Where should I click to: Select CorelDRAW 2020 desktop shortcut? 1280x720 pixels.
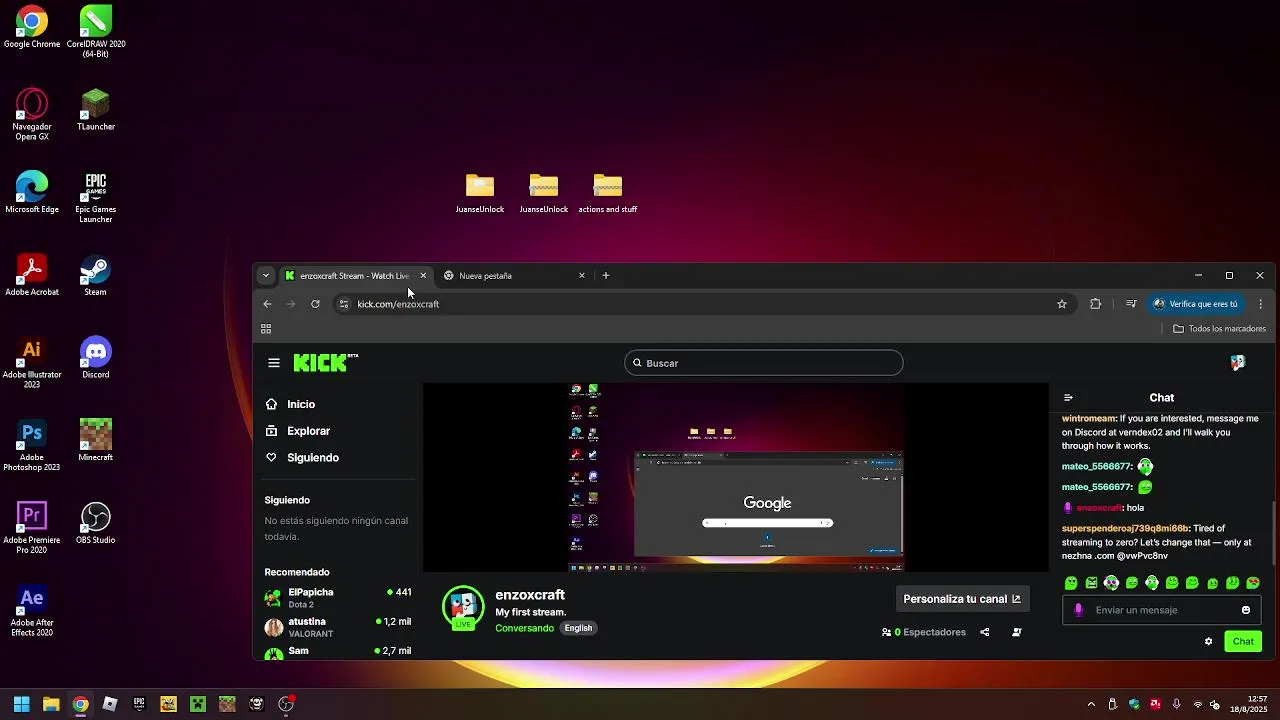(96, 32)
